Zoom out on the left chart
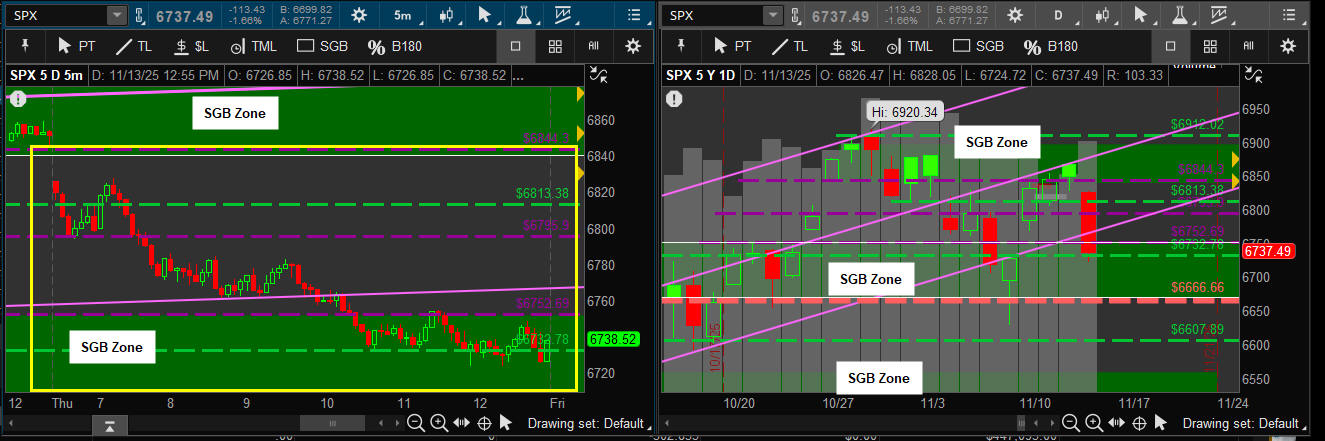The width and height of the screenshot is (1325, 441). coord(417,424)
